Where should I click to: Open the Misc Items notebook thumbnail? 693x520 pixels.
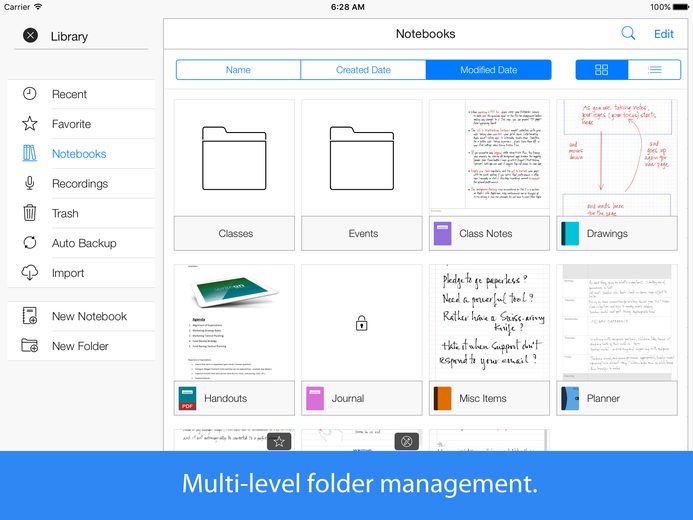click(x=489, y=323)
